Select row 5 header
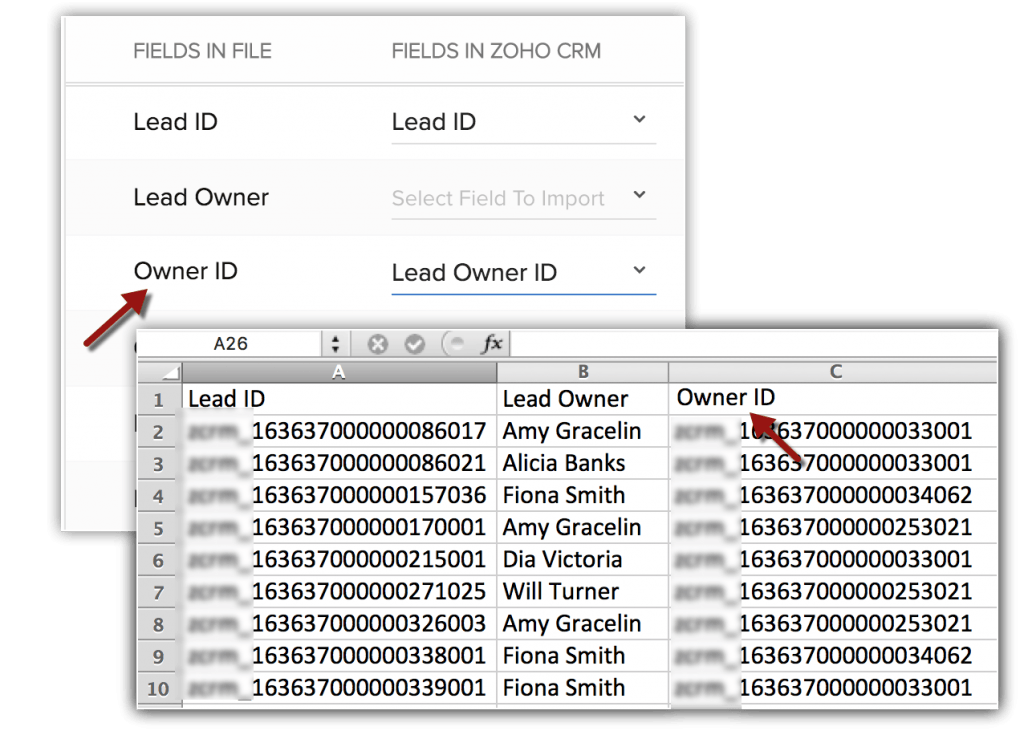Viewport: 1024px width, 735px height. (x=159, y=527)
